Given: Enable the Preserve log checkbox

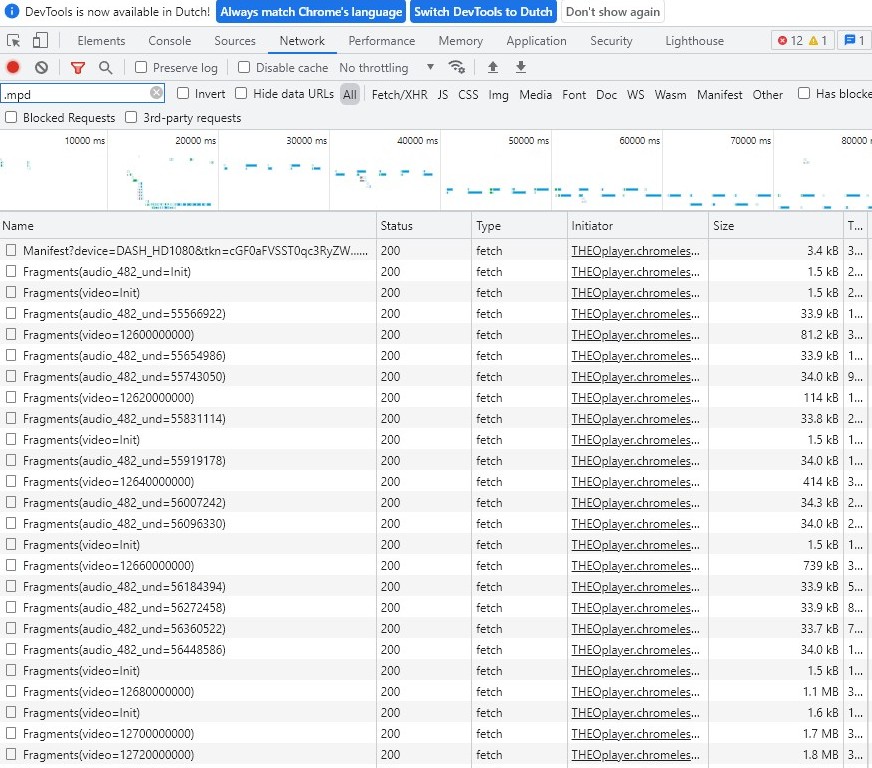Looking at the screenshot, I should pyautogui.click(x=141, y=67).
